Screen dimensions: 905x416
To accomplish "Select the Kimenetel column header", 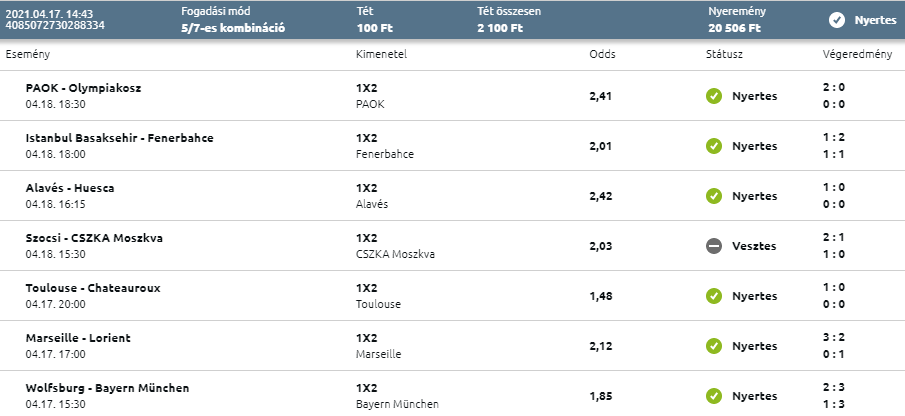I will [381, 53].
